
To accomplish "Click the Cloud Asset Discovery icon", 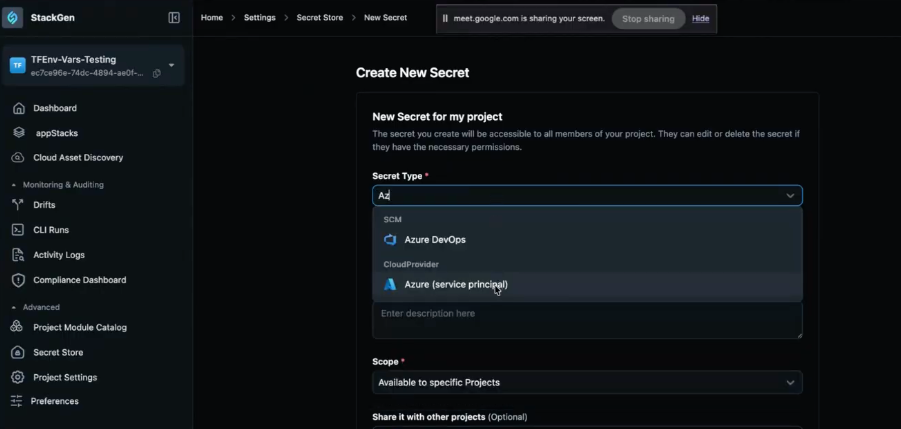I will (18, 157).
